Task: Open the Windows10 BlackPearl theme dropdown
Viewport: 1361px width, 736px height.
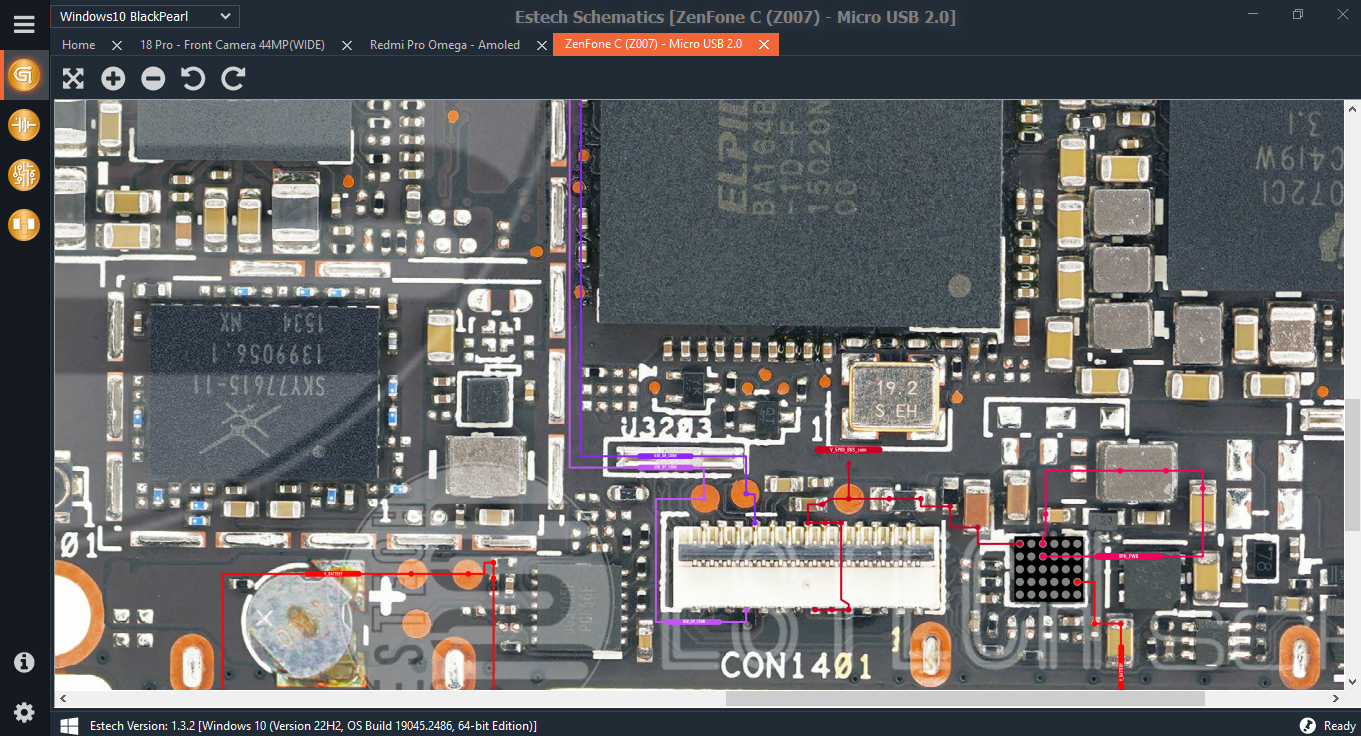Action: (145, 16)
